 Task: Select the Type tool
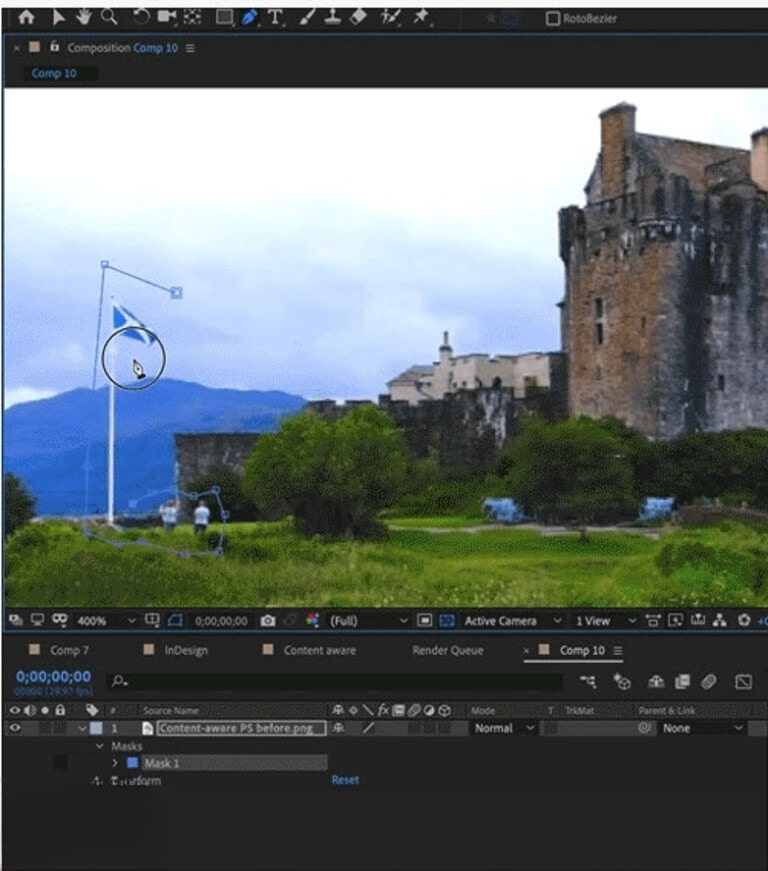275,17
